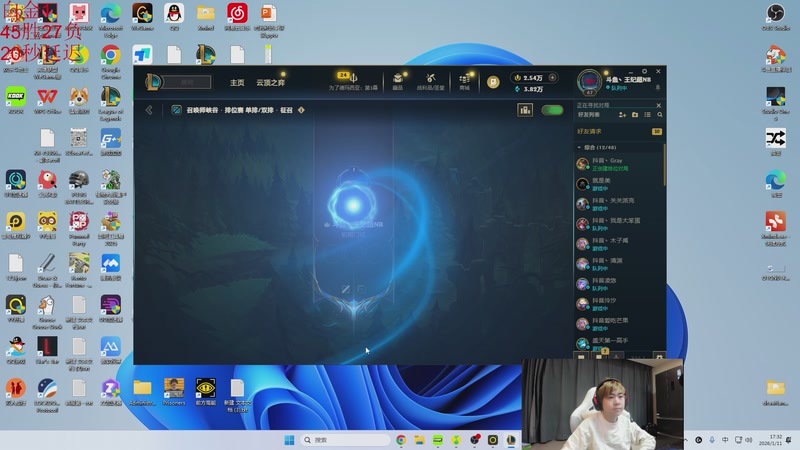Open File Explorer from the taskbar
800x450 pixels.
tap(419, 440)
